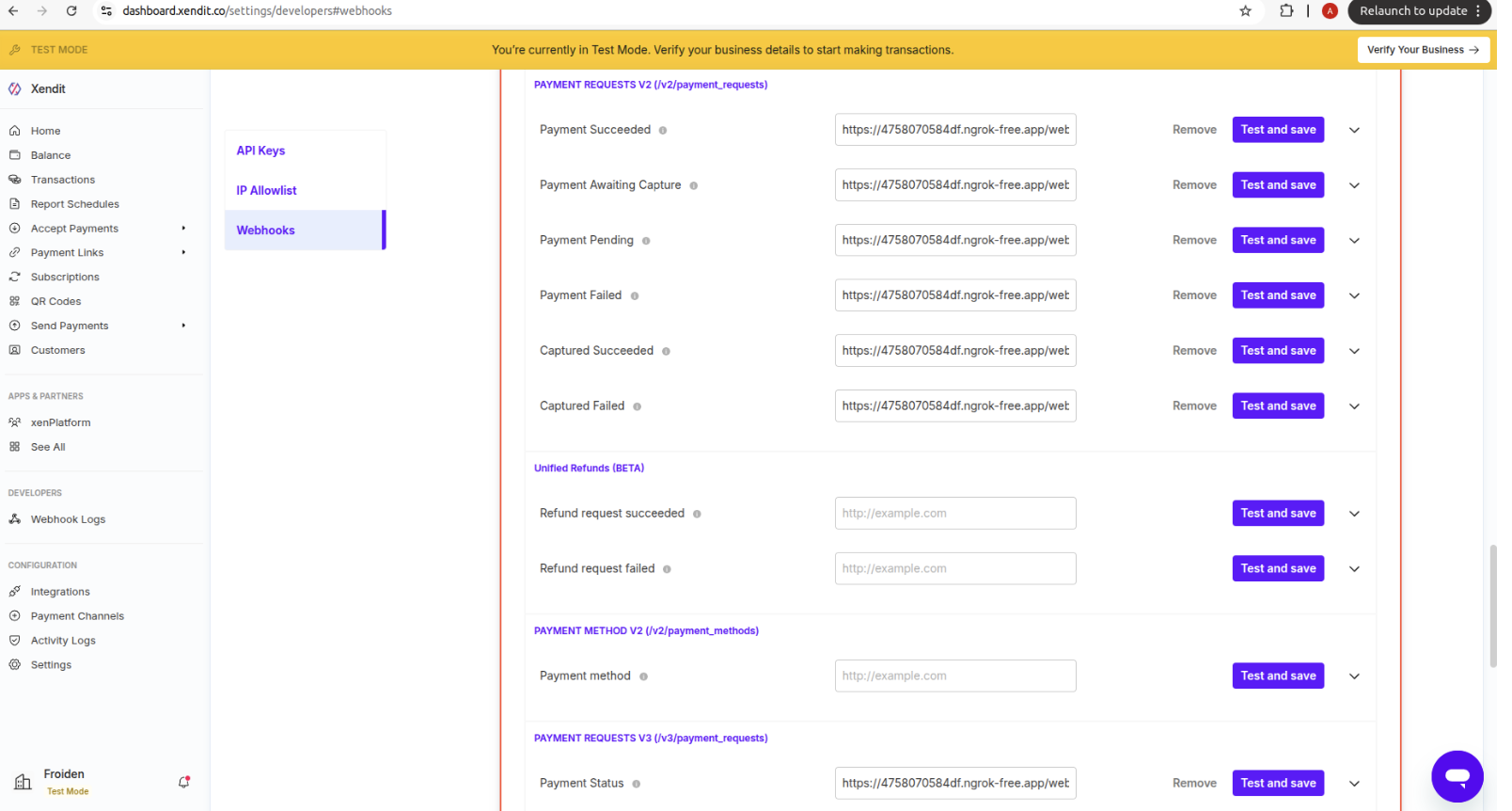Show the info tooltip for Payment Failed
The width and height of the screenshot is (1512, 811).
pyautogui.click(x=635, y=296)
